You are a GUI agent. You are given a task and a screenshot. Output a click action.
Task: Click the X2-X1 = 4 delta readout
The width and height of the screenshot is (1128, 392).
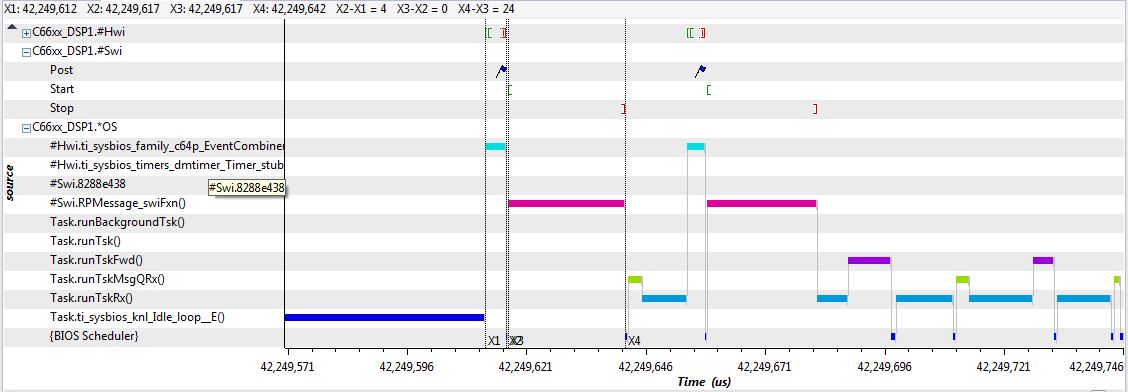(360, 9)
